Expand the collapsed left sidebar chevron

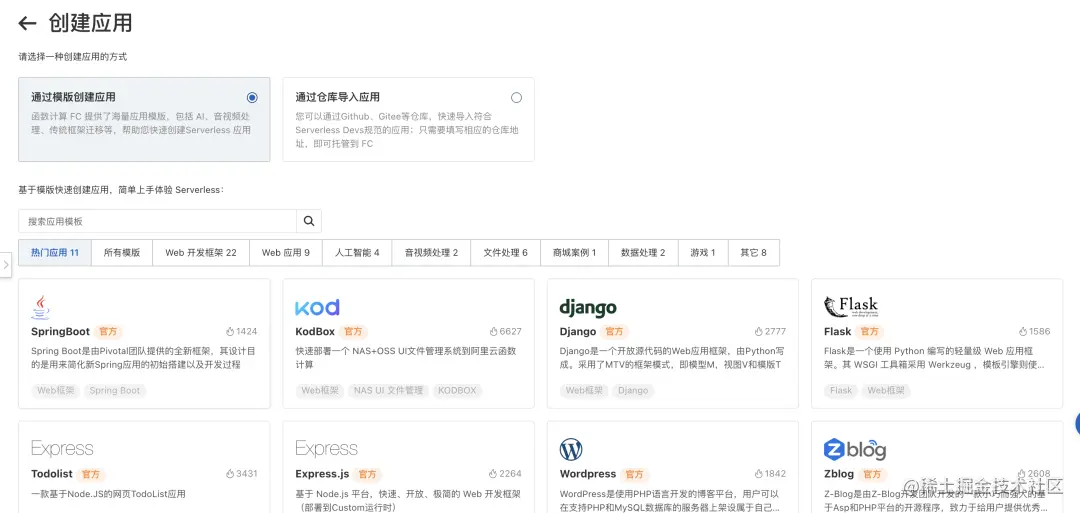coord(6,264)
